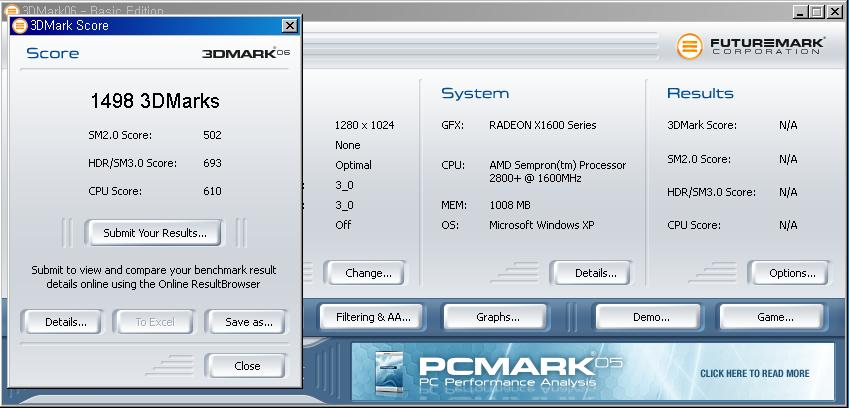Viewport: 849px width, 408px height.
Task: Click the 3DMark Score dialog title bar
Action: click(x=154, y=25)
